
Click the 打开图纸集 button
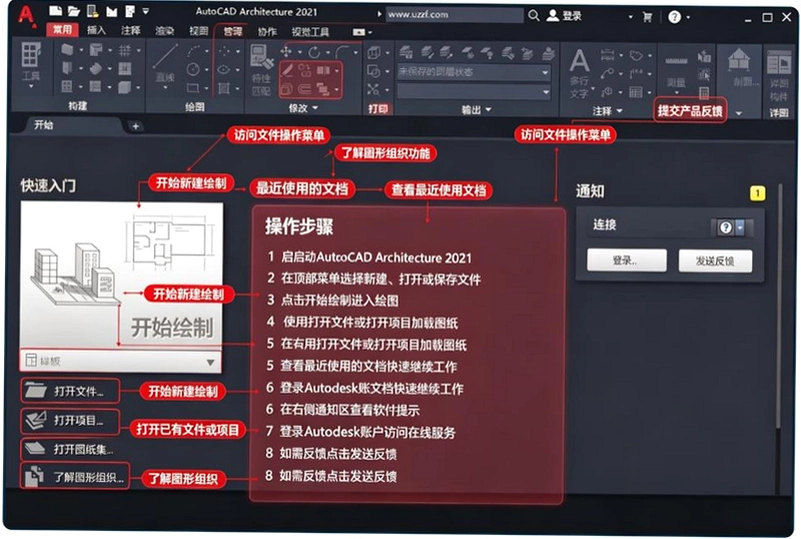pyautogui.click(x=70, y=449)
